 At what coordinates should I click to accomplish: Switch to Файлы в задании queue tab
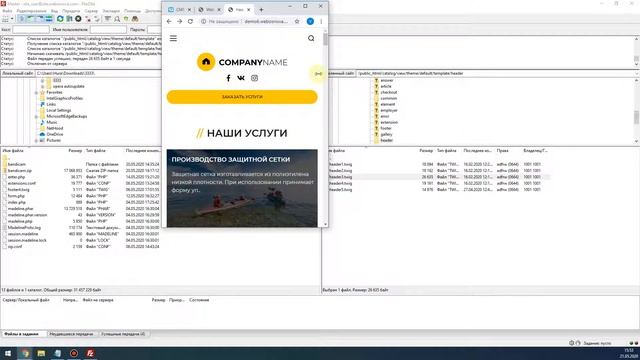pyautogui.click(x=21, y=334)
